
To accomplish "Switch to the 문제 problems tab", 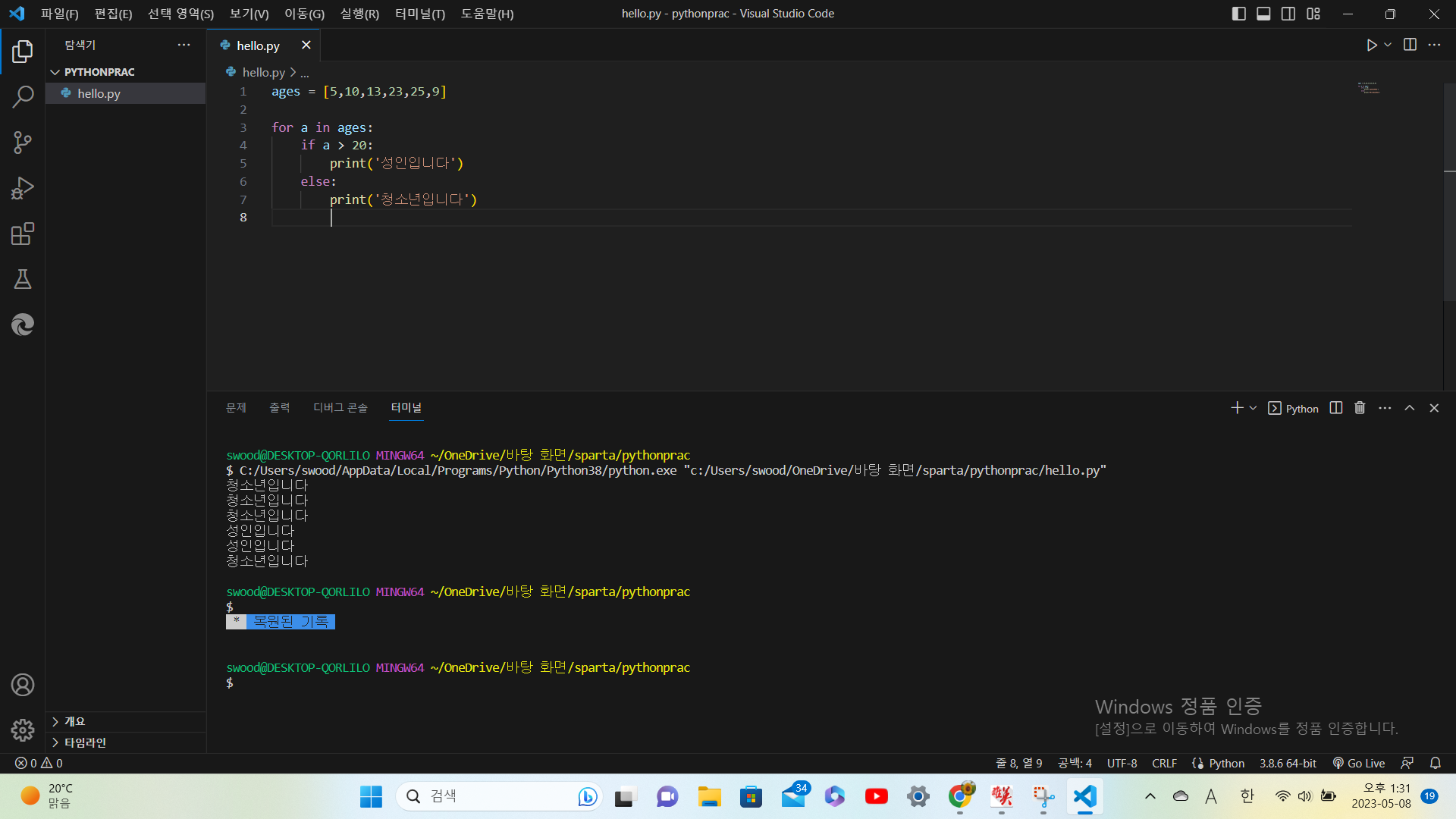I will (x=236, y=408).
